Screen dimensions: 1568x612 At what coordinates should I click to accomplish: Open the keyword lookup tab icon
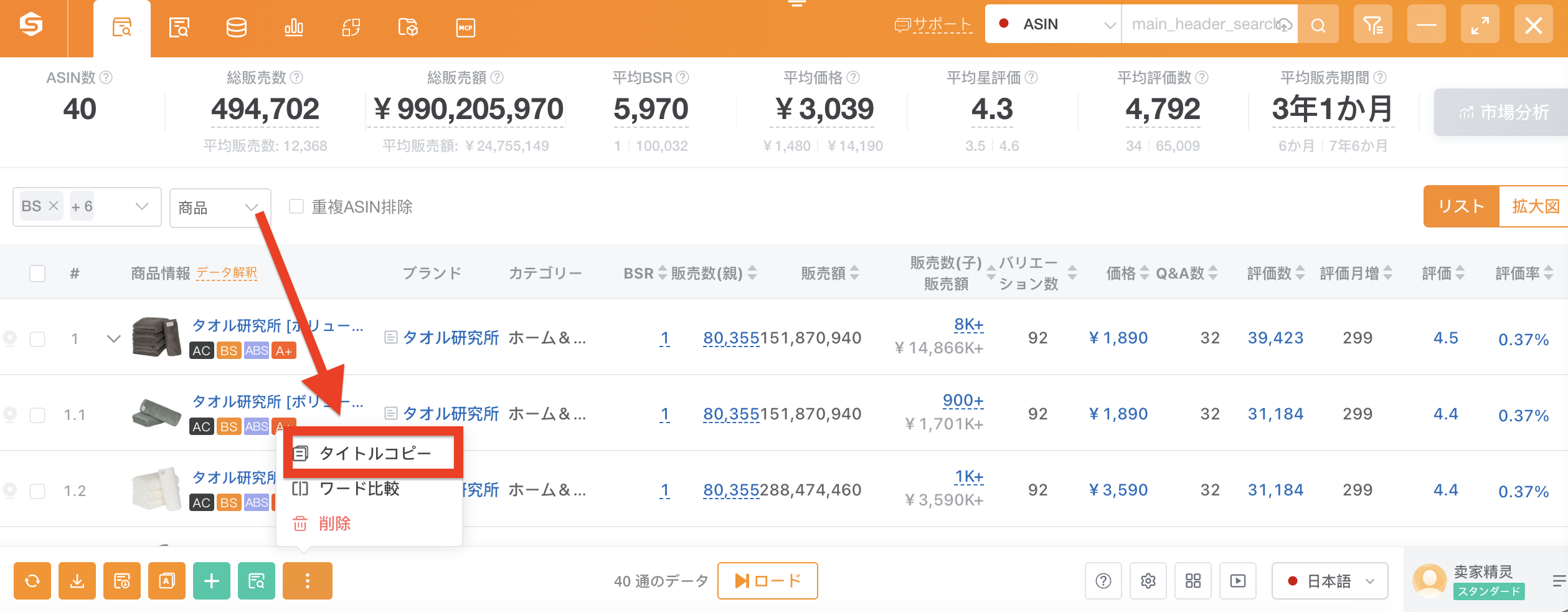(179, 28)
